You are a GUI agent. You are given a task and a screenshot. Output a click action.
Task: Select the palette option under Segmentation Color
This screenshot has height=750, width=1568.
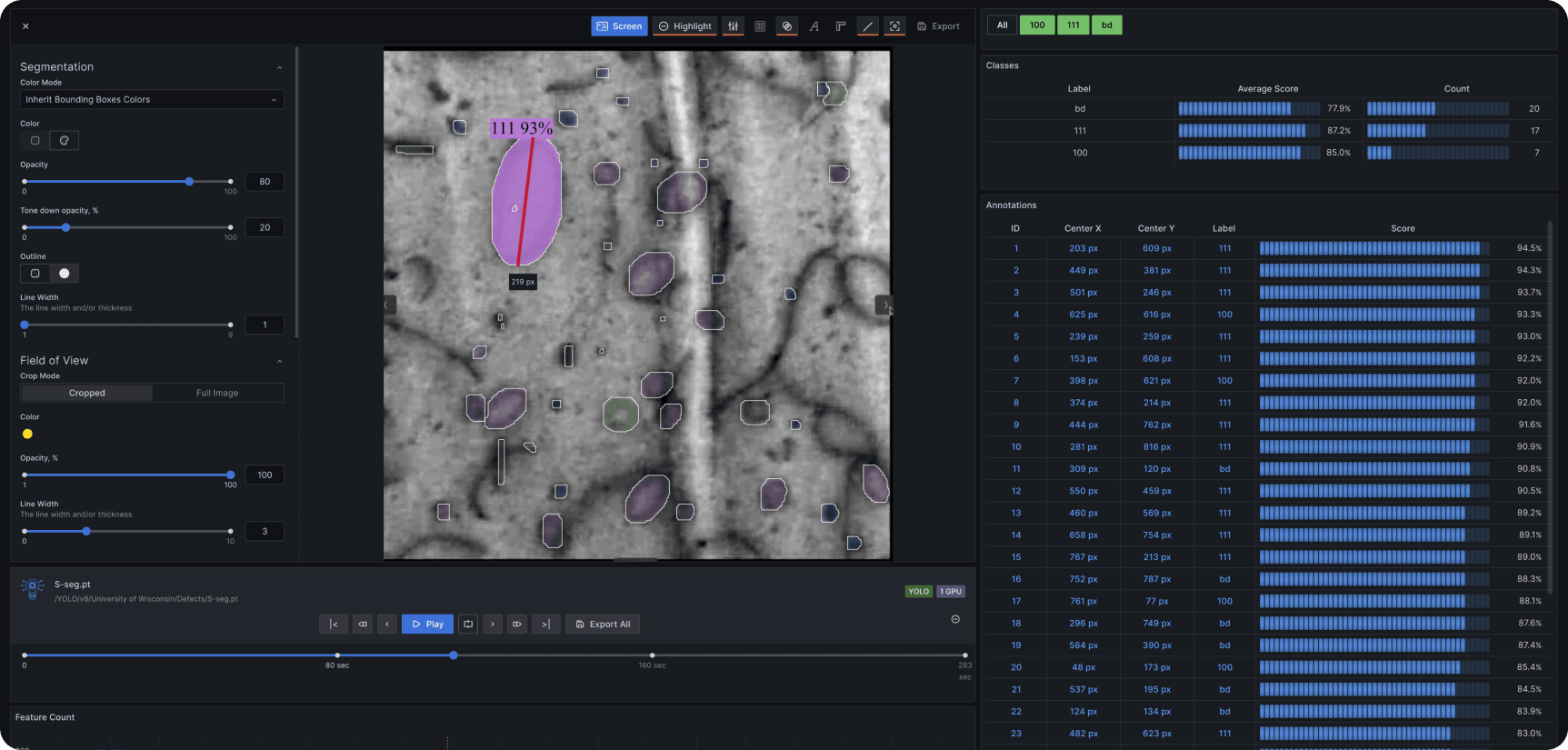point(64,141)
